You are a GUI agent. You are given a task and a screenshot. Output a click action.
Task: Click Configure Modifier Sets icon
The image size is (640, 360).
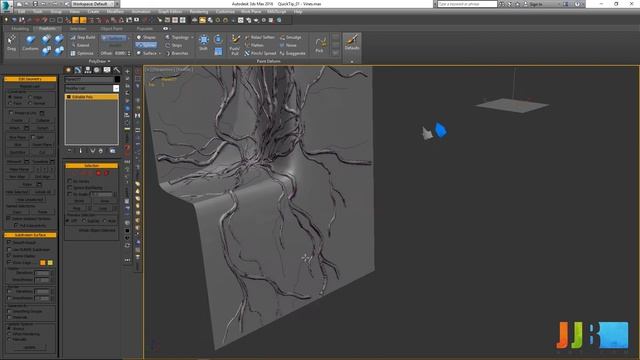click(112, 151)
